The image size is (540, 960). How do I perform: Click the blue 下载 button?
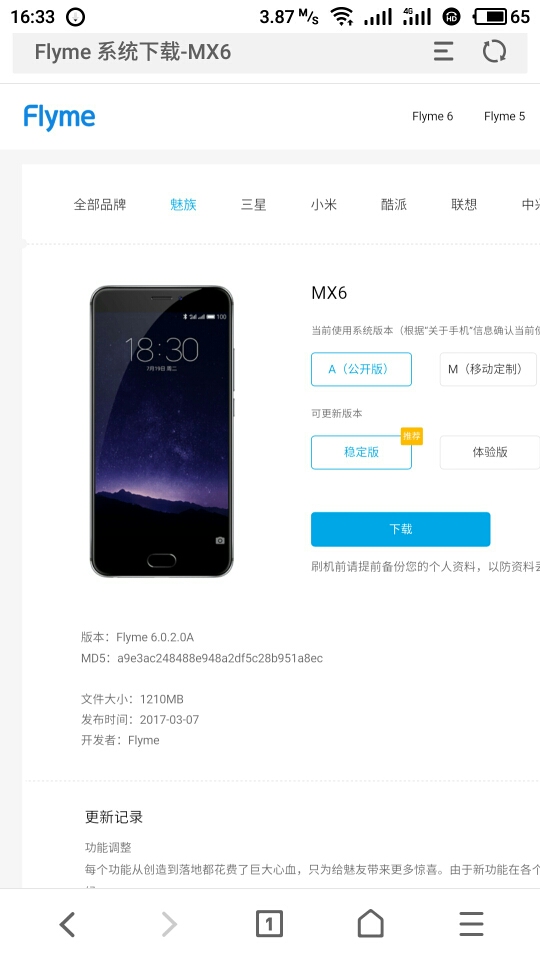pos(400,529)
